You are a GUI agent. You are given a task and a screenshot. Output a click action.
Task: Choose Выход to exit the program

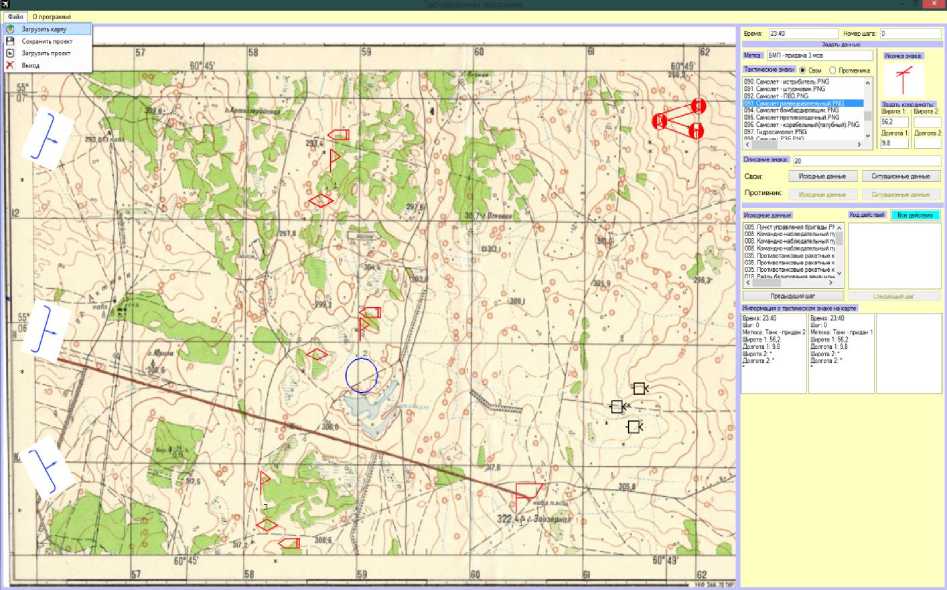[47, 65]
